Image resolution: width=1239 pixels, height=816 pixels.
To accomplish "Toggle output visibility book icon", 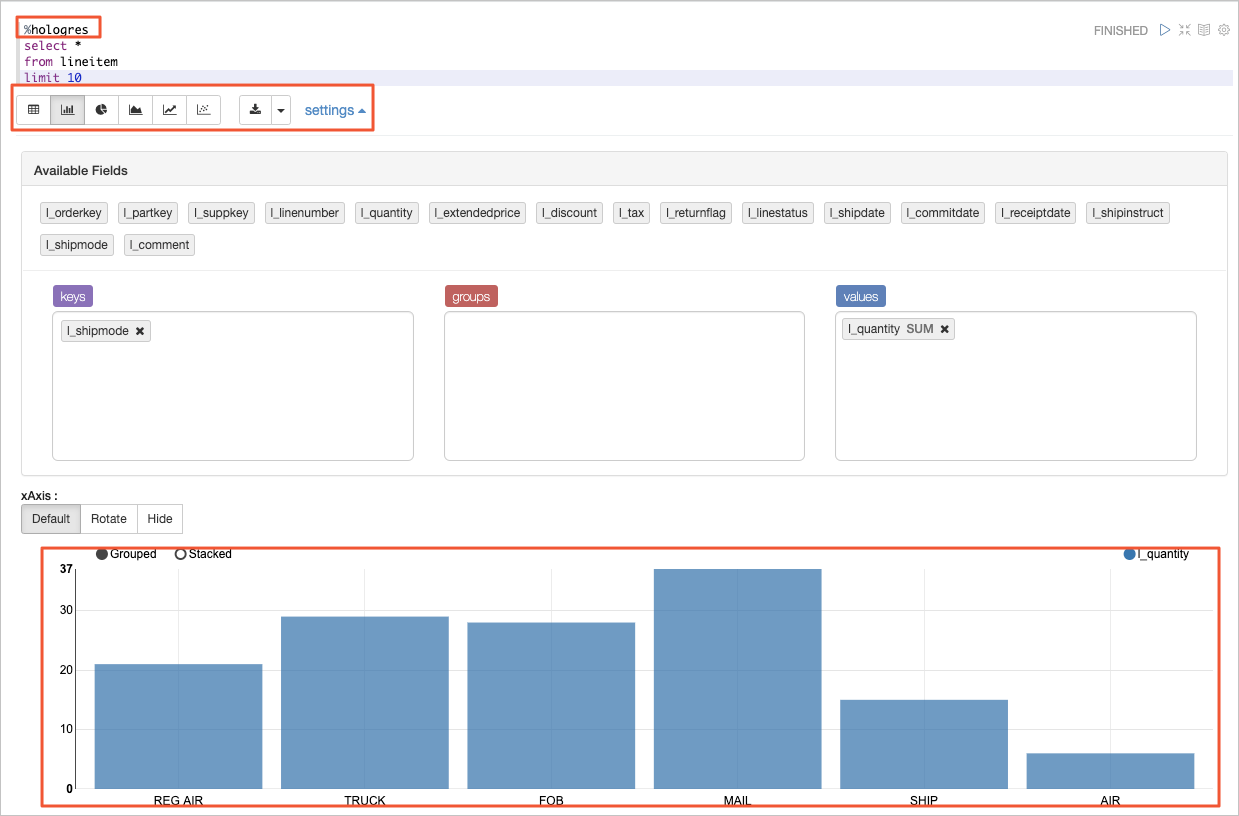I will pos(1204,30).
